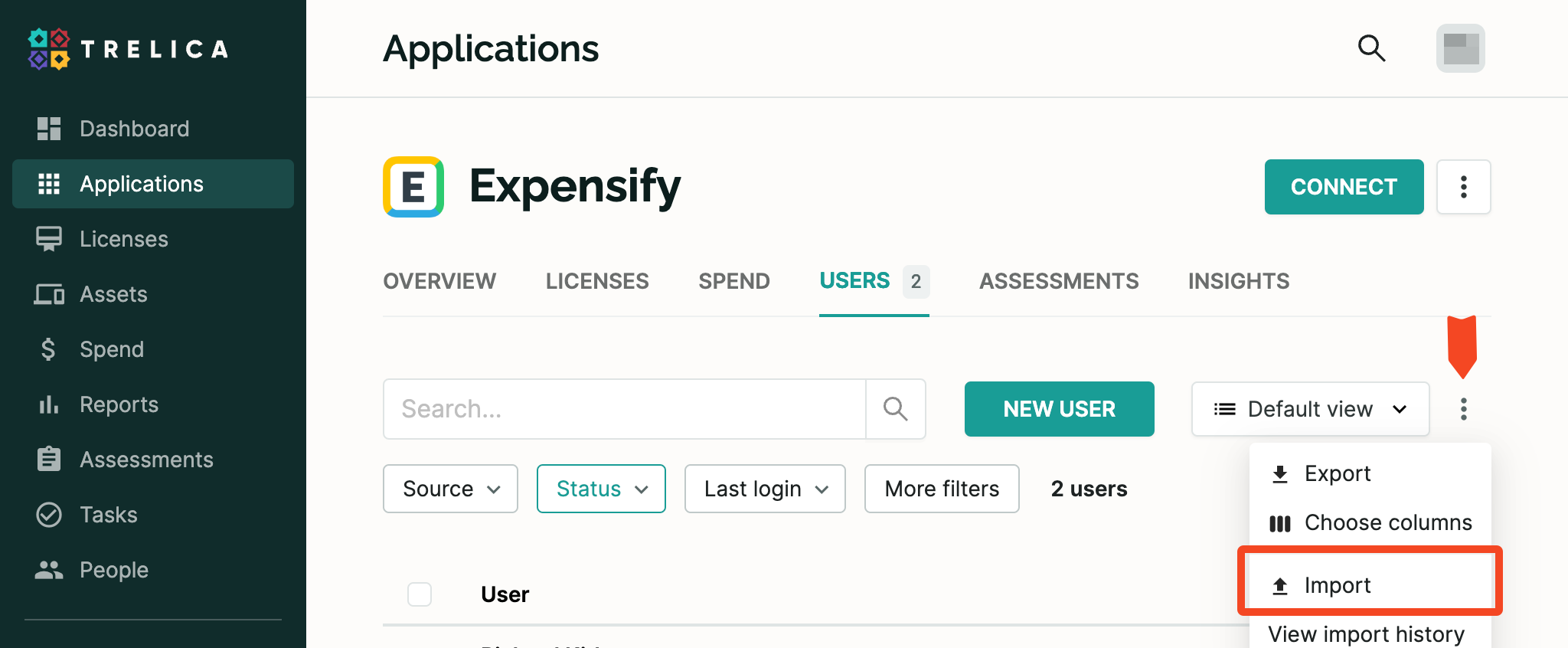
Task: Expand the Status filter dropdown
Action: click(601, 489)
